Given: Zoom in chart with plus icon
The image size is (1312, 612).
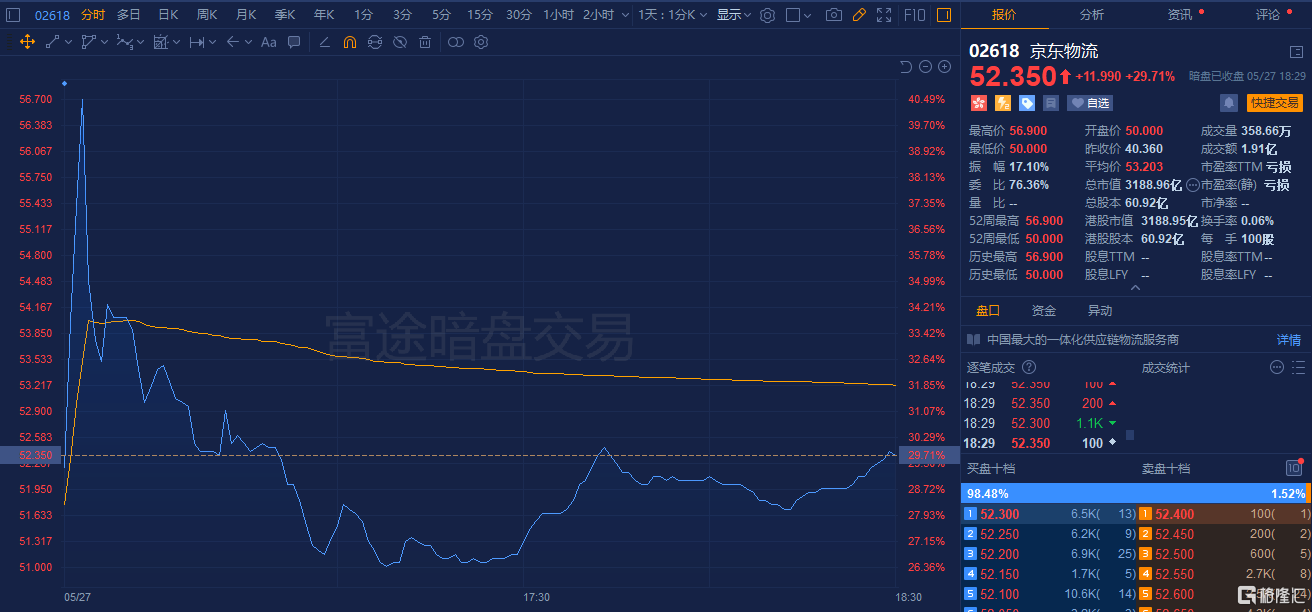Looking at the screenshot, I should coord(944,66).
